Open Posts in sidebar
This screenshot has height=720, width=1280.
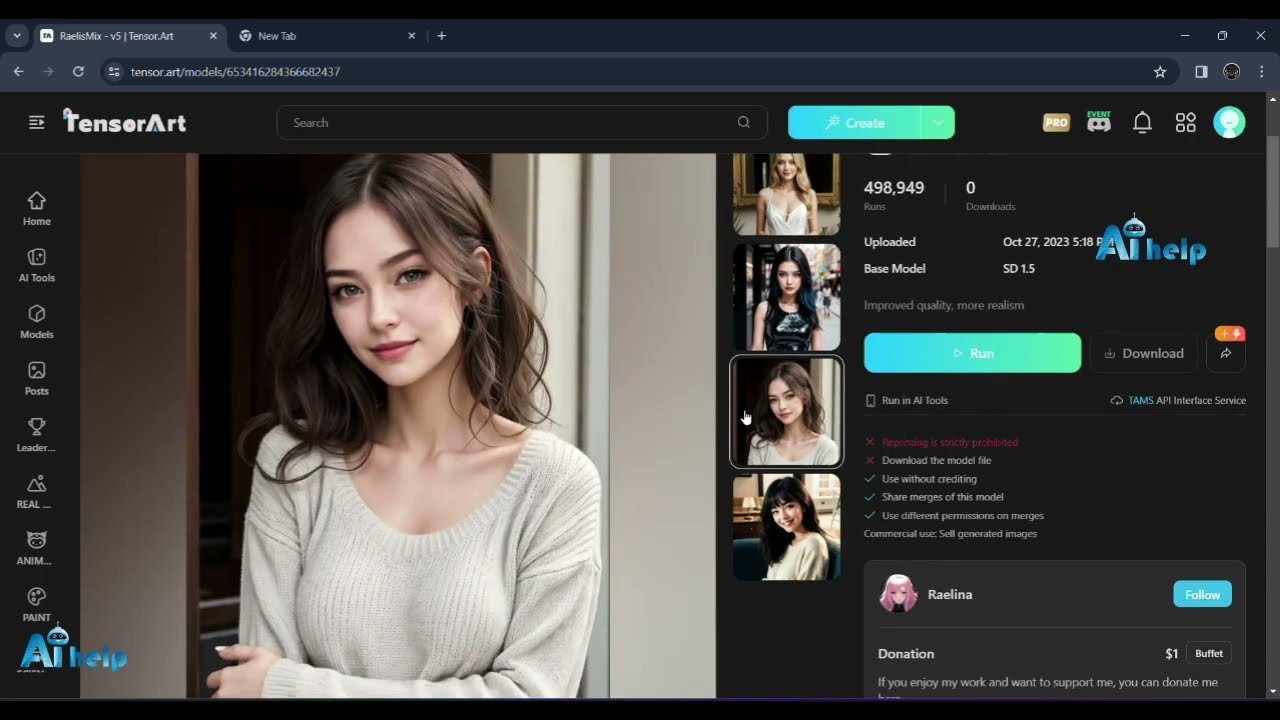coord(37,379)
